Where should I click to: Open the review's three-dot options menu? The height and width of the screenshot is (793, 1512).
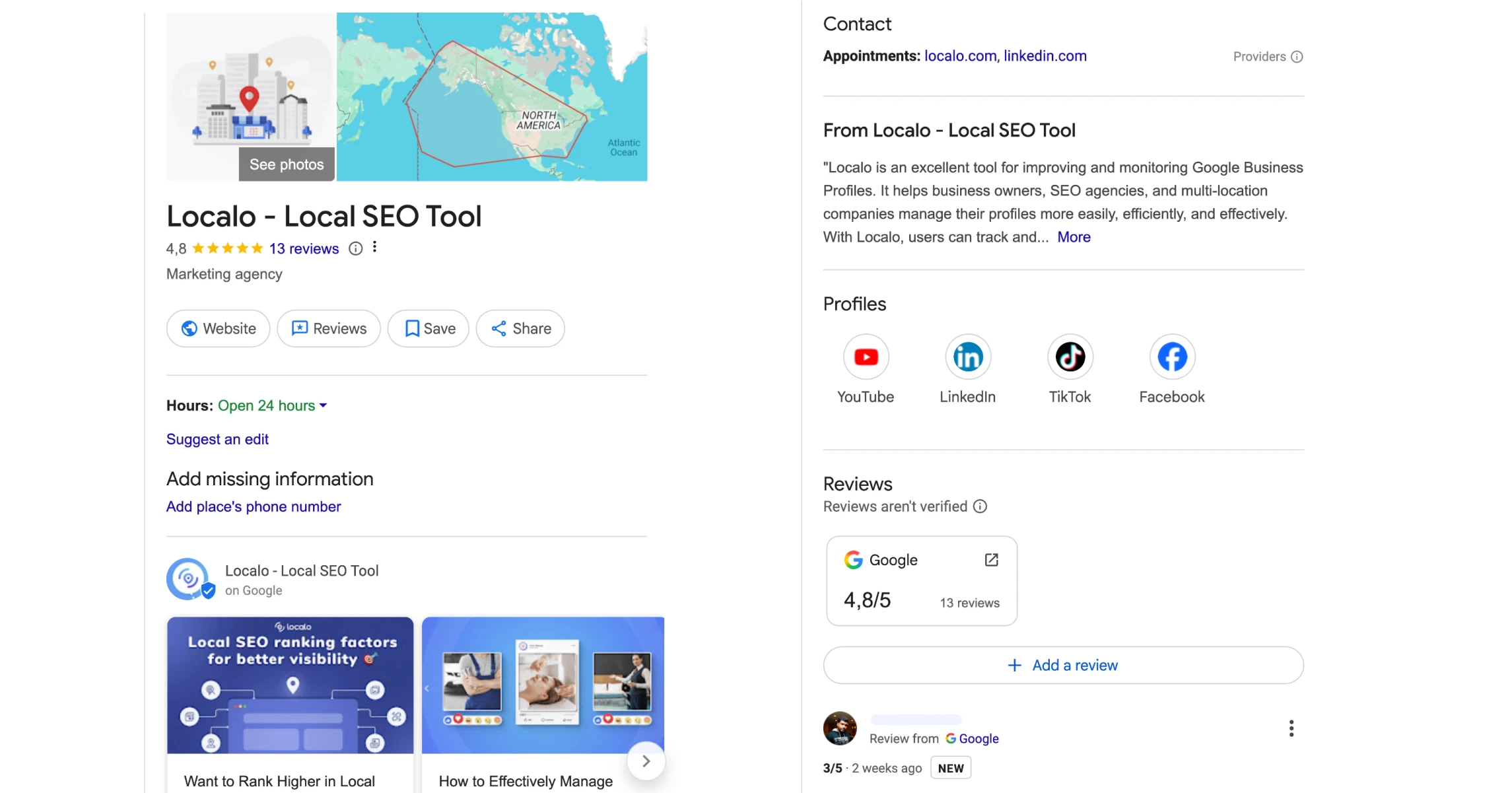point(1291,728)
